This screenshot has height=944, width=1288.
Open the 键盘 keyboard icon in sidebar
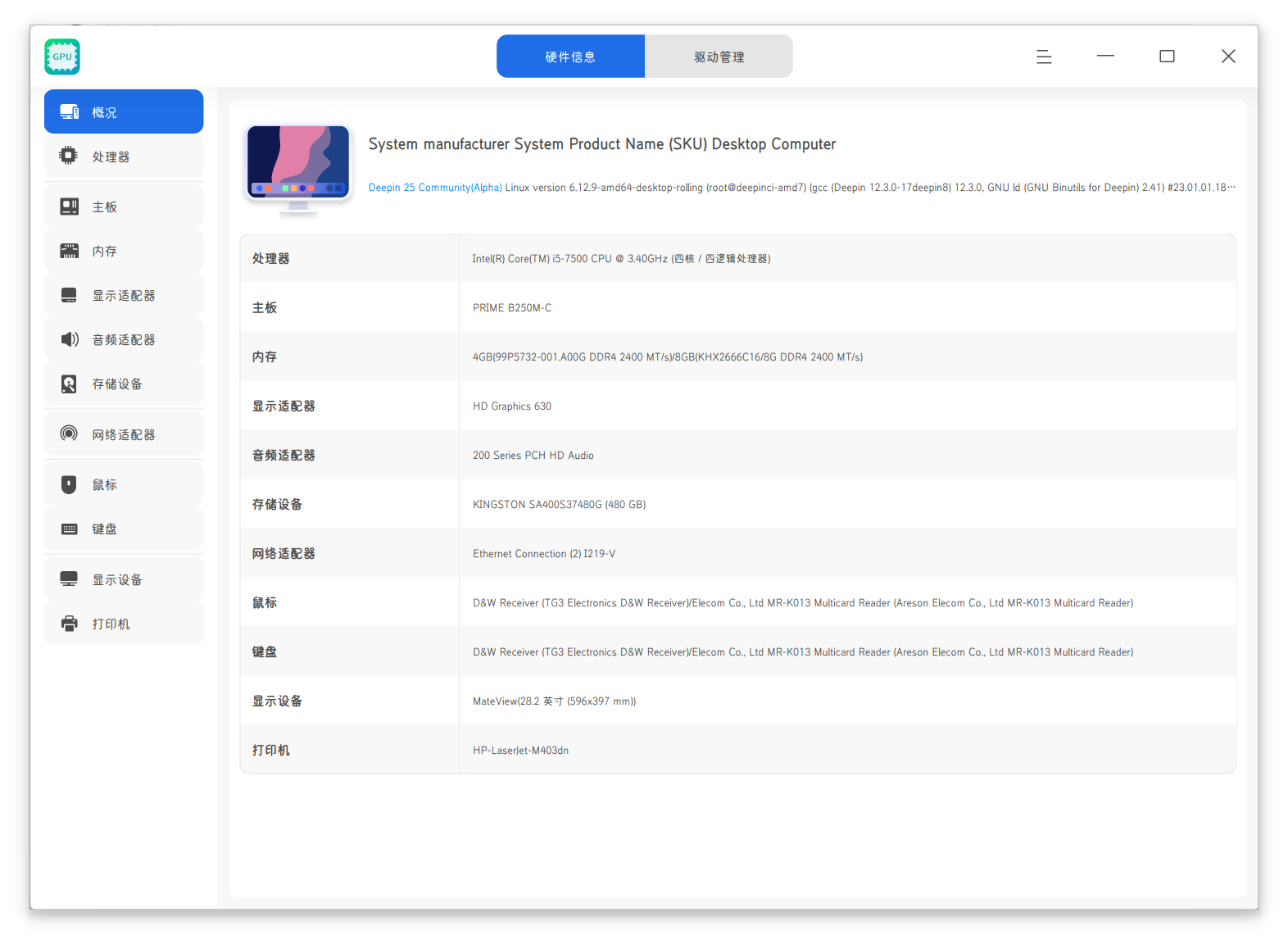pyautogui.click(x=70, y=529)
